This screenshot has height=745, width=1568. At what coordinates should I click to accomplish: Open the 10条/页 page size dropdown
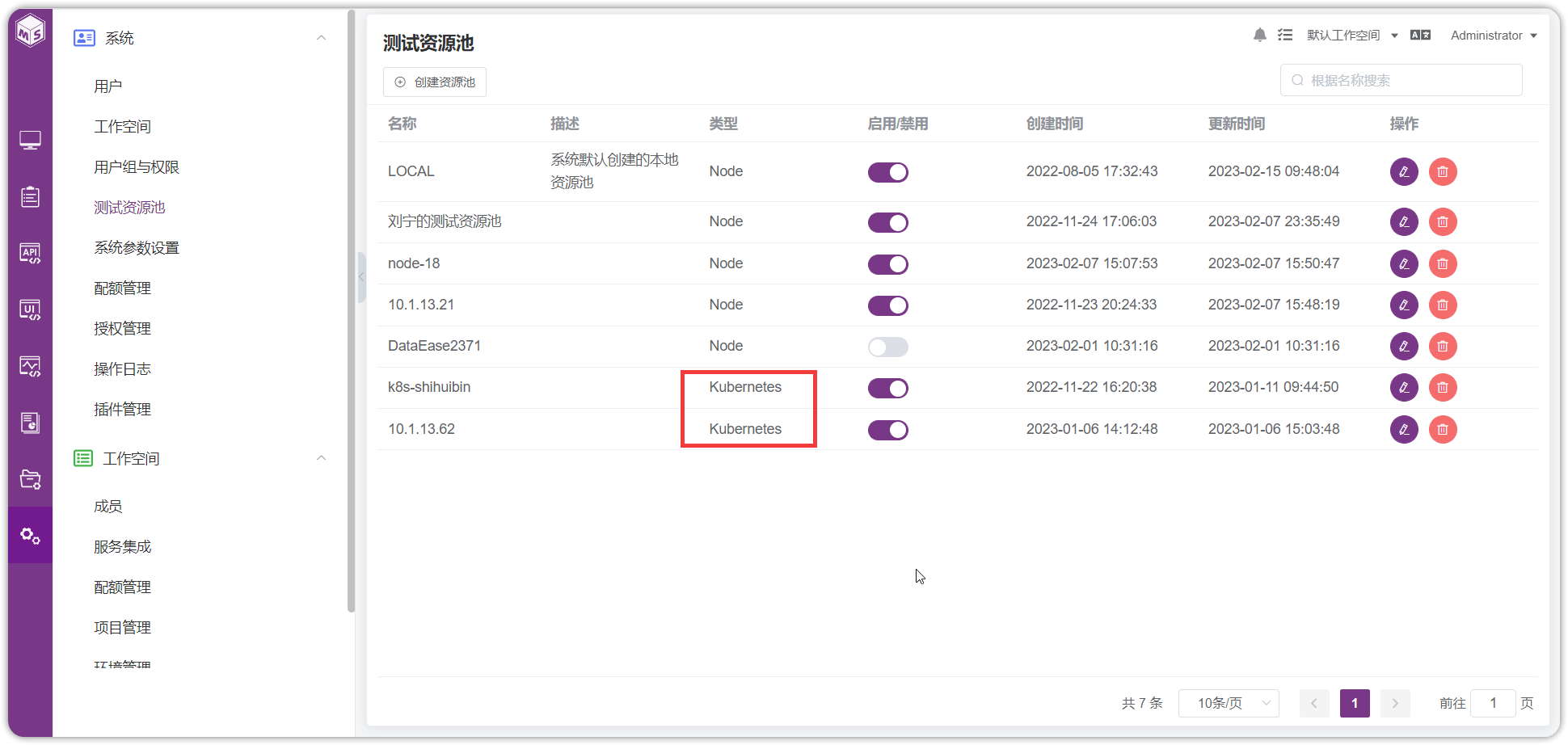point(1229,703)
